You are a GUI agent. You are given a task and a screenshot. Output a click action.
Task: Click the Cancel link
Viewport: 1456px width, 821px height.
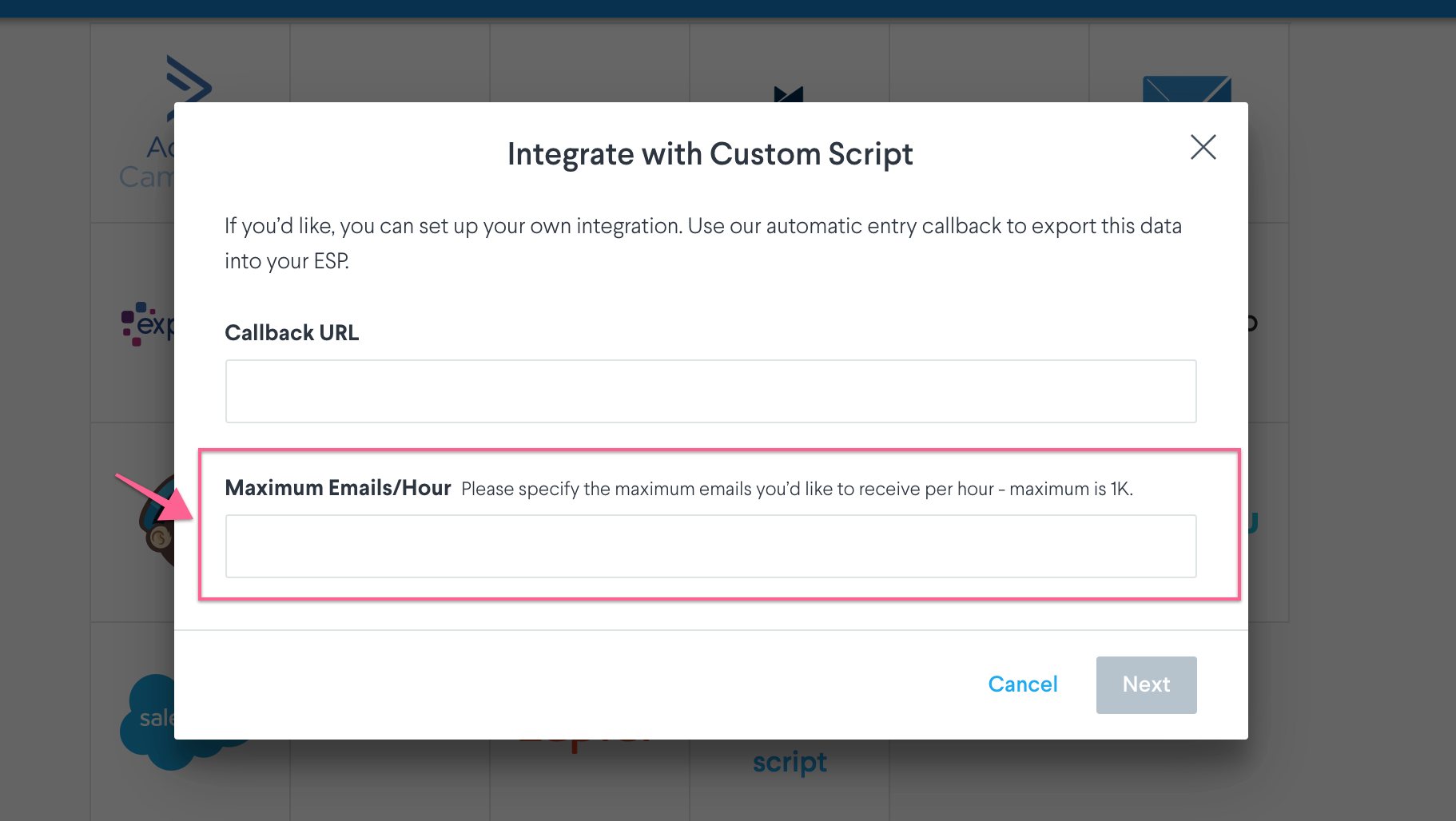(1022, 684)
